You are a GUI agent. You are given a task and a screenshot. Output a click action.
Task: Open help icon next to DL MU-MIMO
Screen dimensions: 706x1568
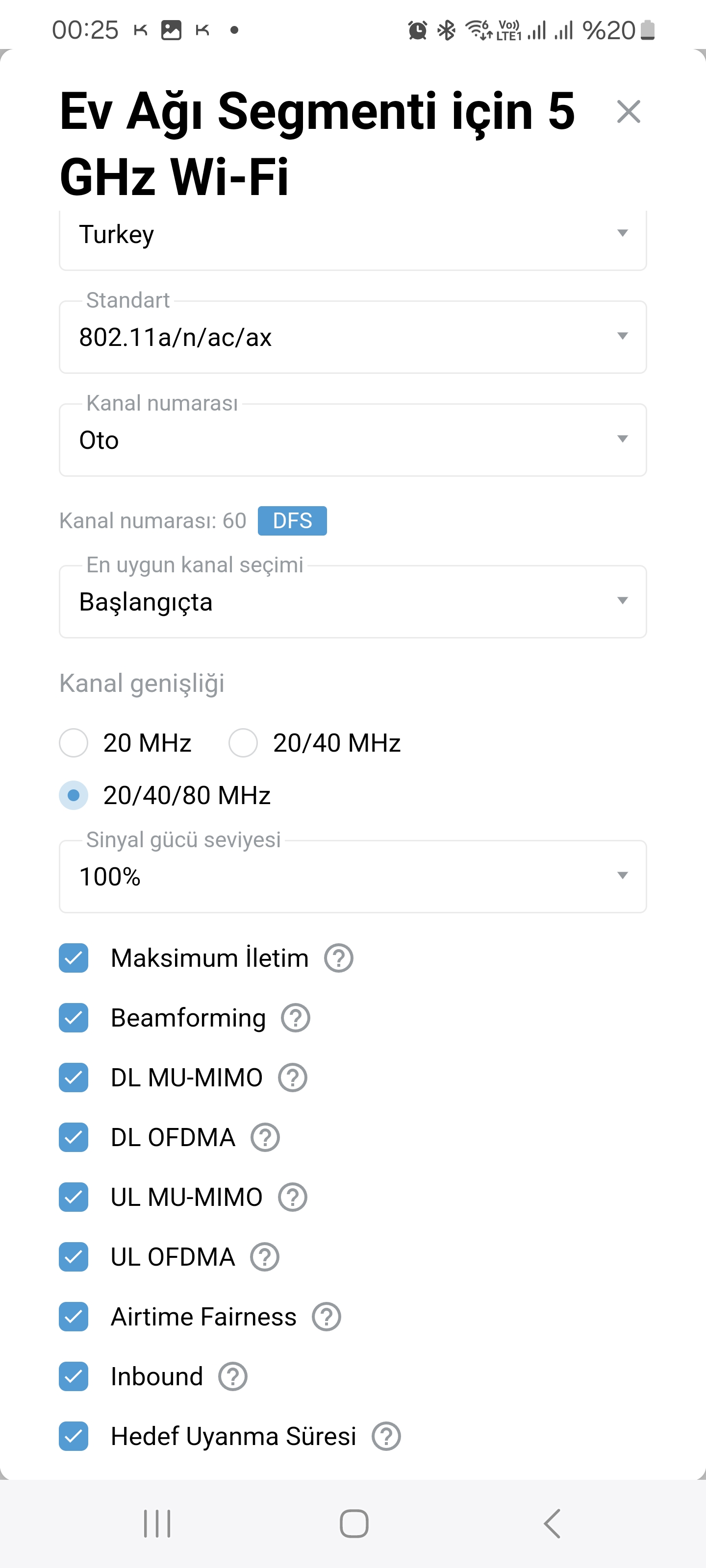coord(292,1078)
